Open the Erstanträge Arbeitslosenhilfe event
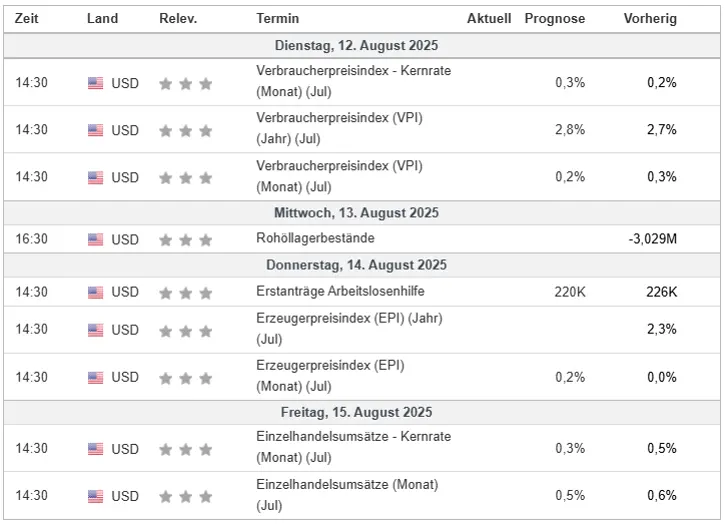725x525 pixels. 340,291
